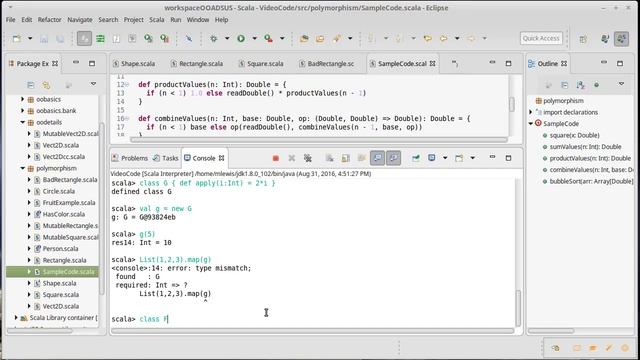
Task: Click the New file toolbar icon
Action: coord(17,38)
